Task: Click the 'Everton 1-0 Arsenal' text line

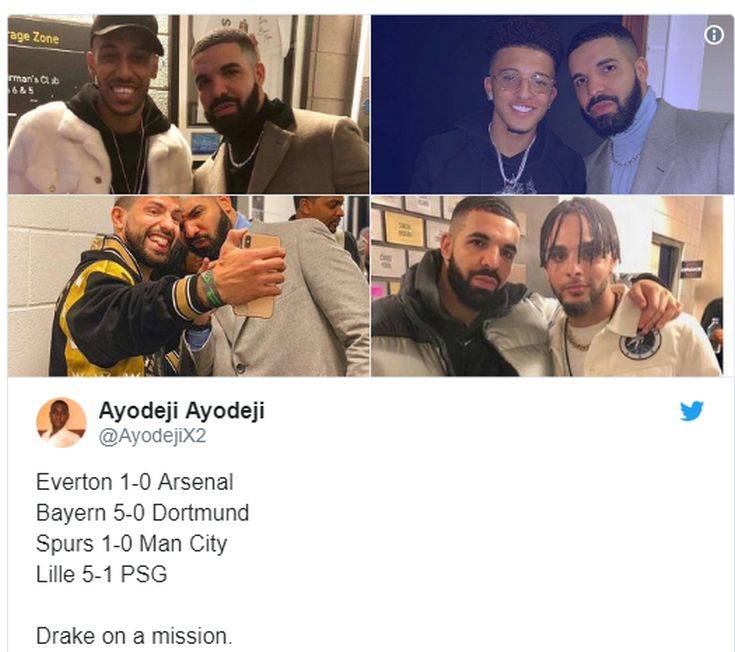Action: (134, 482)
